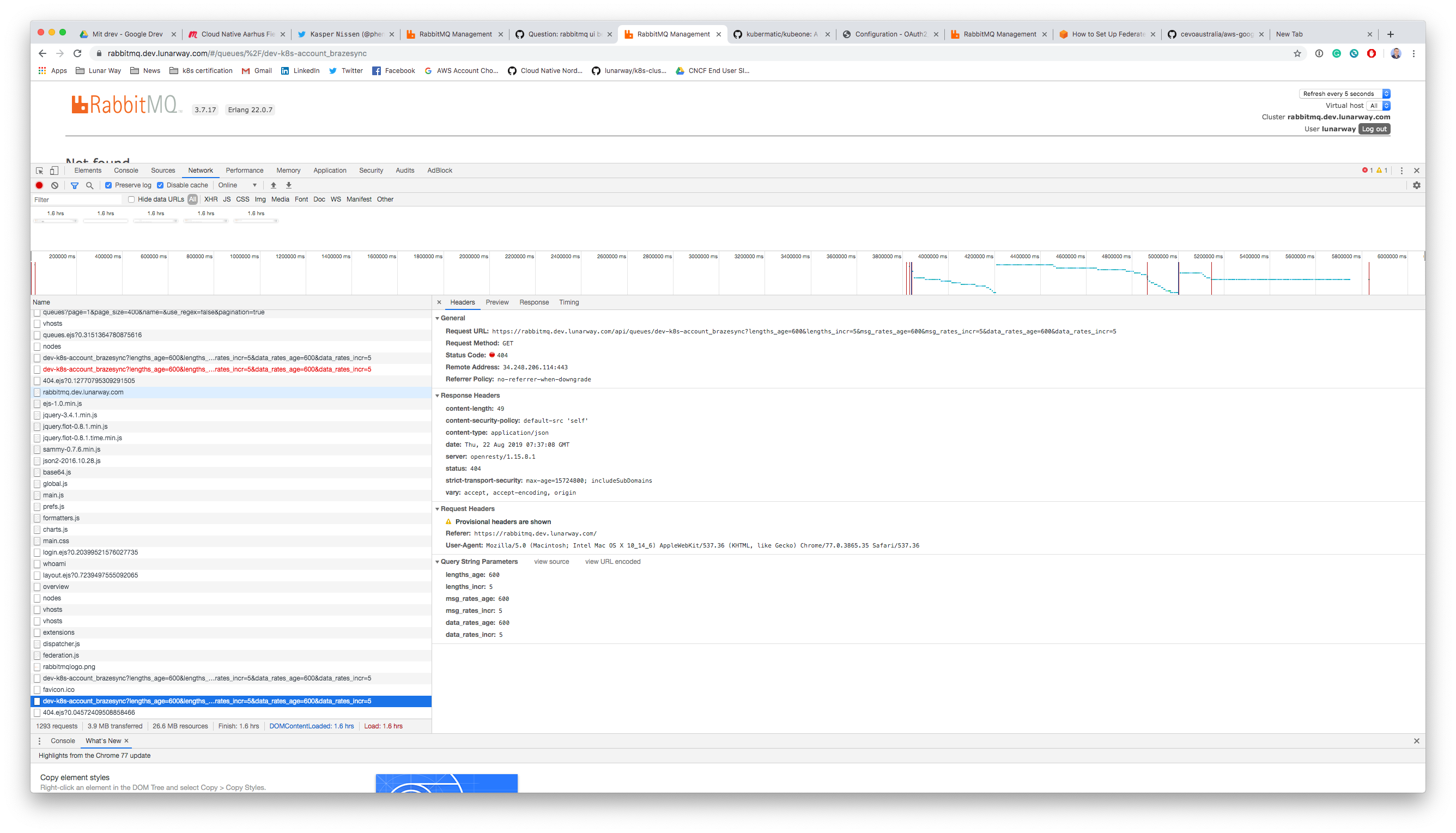This screenshot has width=1456, height=833.
Task: Open the Preview tab of the request
Action: [497, 302]
